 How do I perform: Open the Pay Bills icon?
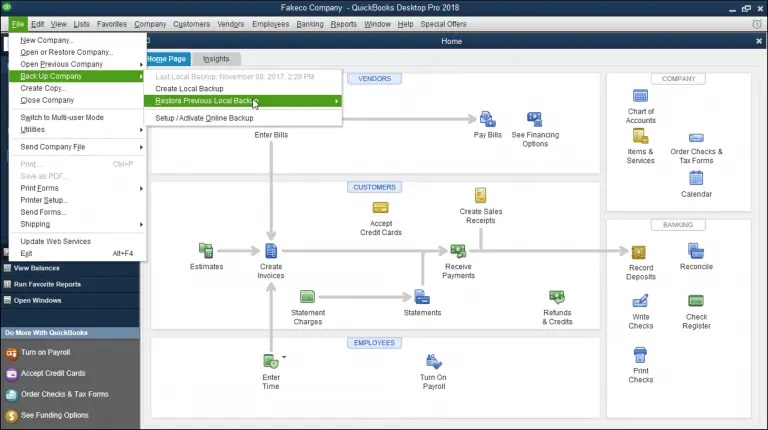[x=487, y=119]
